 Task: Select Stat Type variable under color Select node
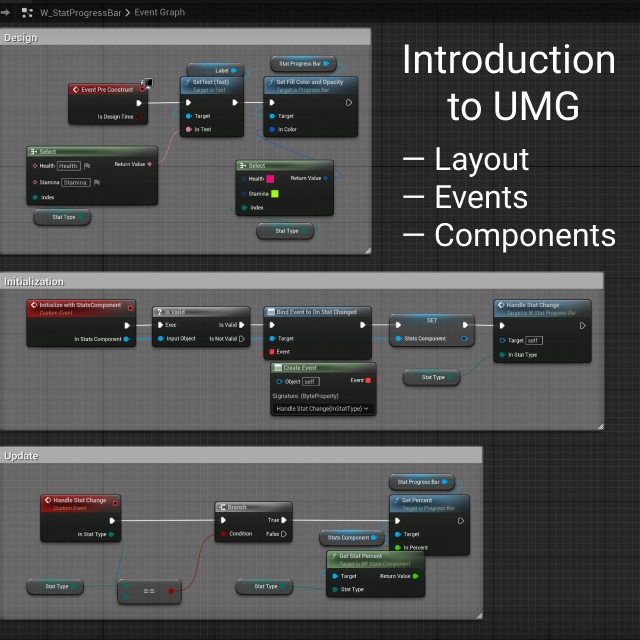tap(285, 231)
